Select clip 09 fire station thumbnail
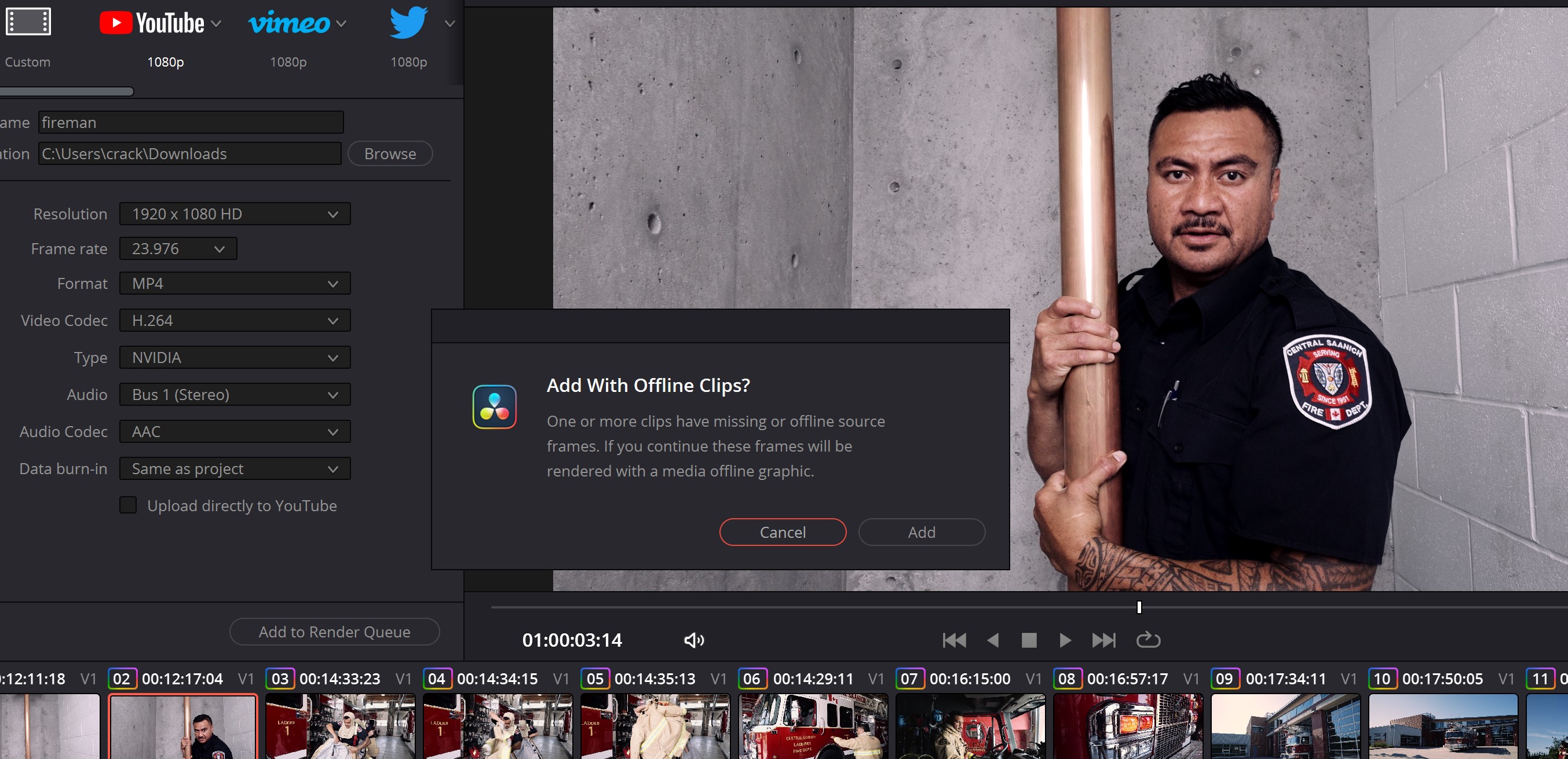This screenshot has width=1568, height=759. click(x=1286, y=726)
